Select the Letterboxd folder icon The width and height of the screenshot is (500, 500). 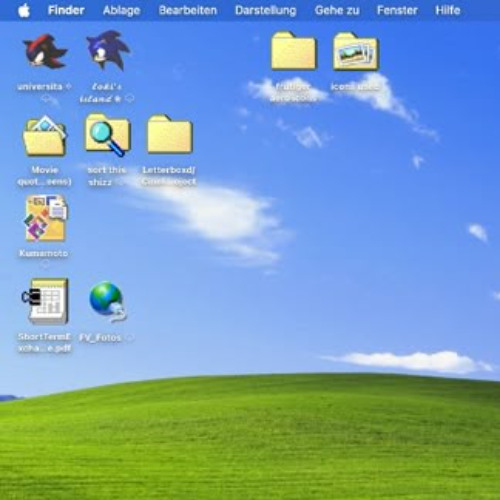[x=170, y=134]
